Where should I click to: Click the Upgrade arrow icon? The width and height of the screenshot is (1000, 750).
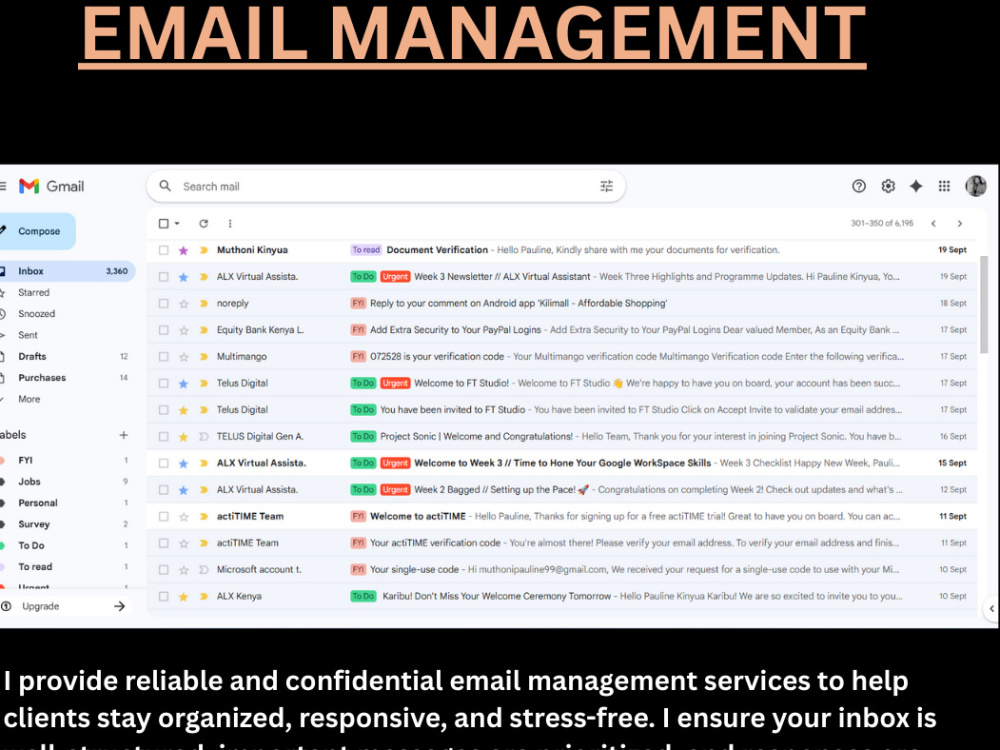pos(119,606)
